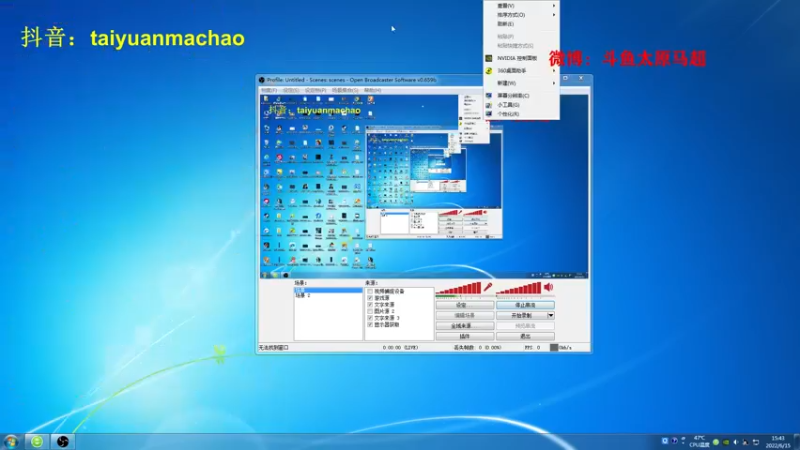800x450 pixels.
Task: Click the 退出 exit button in OBS
Action: pyautogui.click(x=525, y=336)
